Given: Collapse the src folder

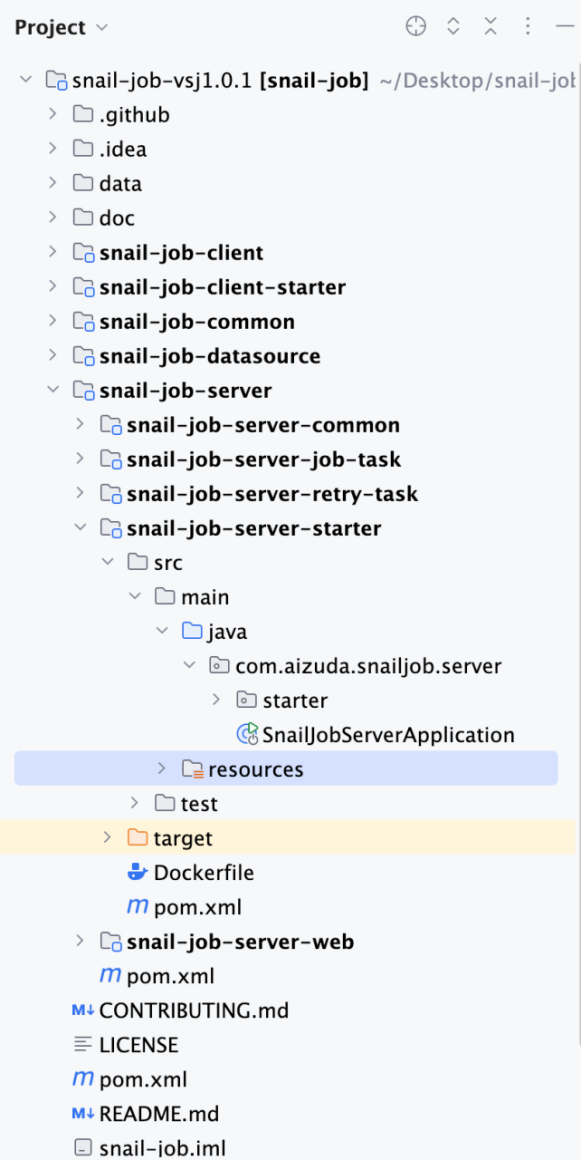Looking at the screenshot, I should (x=108, y=562).
